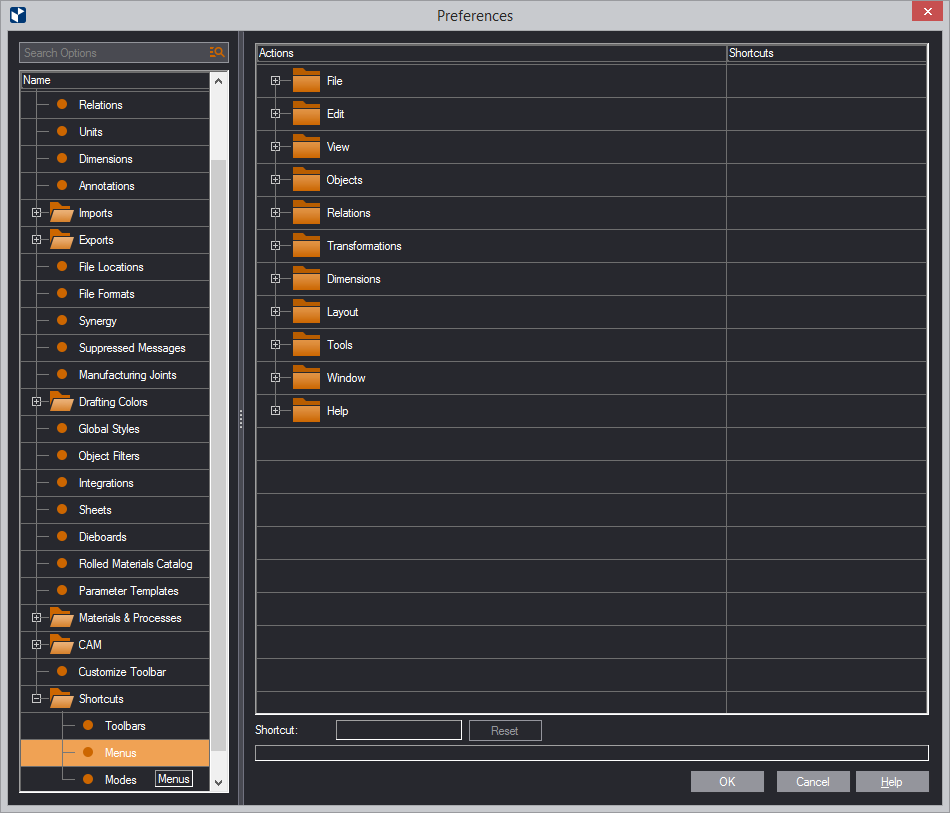Expand the Drafting Colors tree node

[36, 402]
